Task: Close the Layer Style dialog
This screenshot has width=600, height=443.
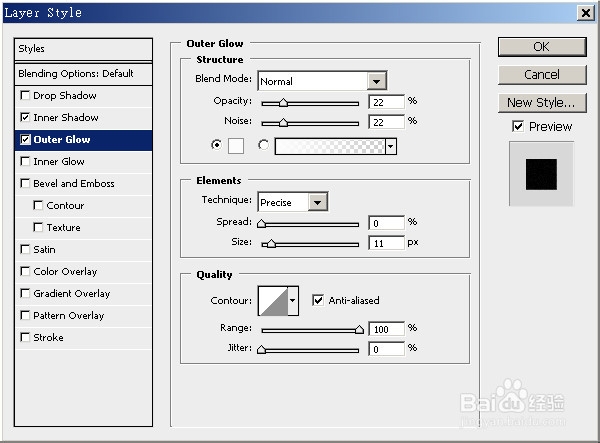Action: (x=585, y=13)
